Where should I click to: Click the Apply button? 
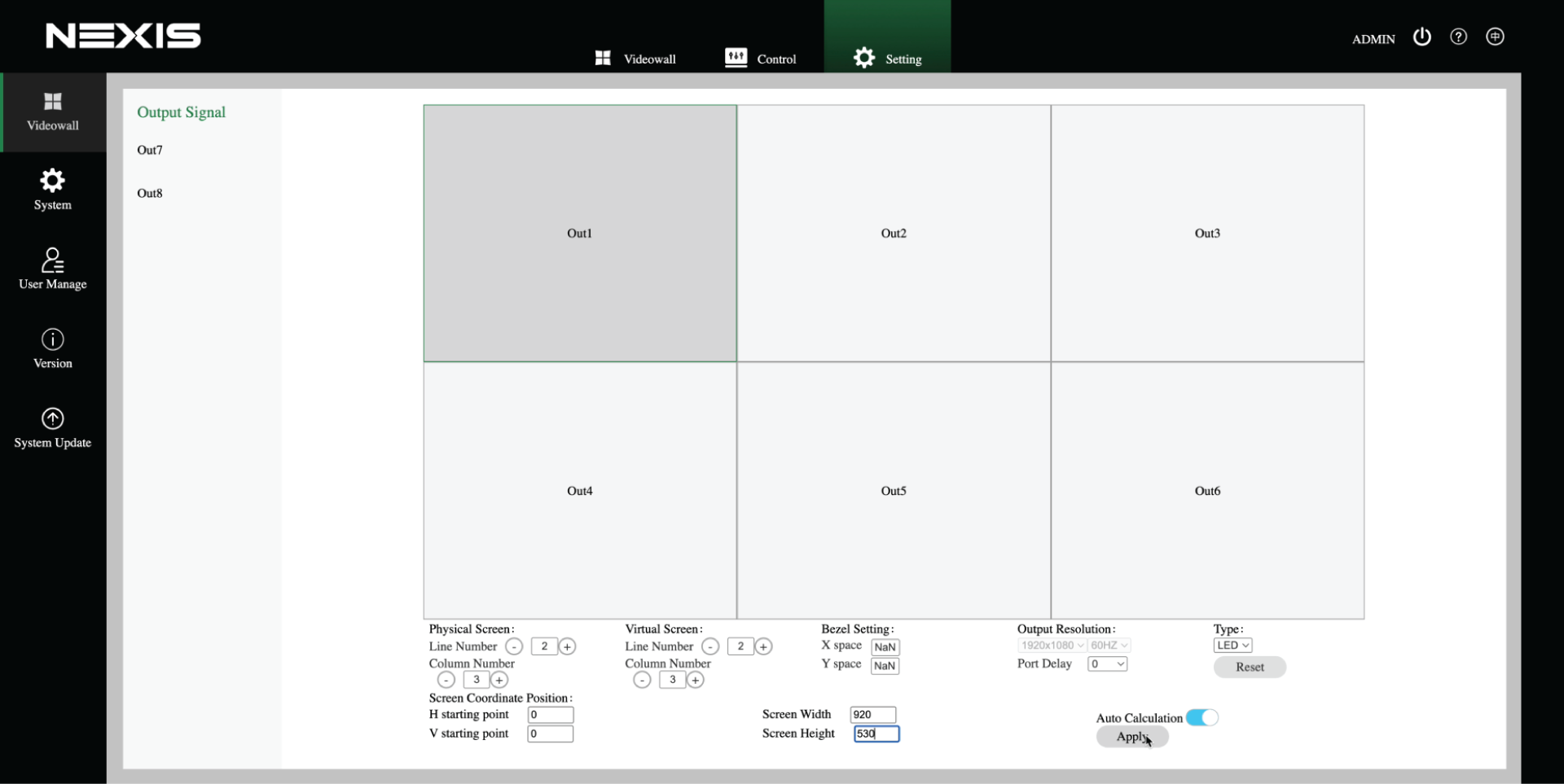pos(1131,737)
